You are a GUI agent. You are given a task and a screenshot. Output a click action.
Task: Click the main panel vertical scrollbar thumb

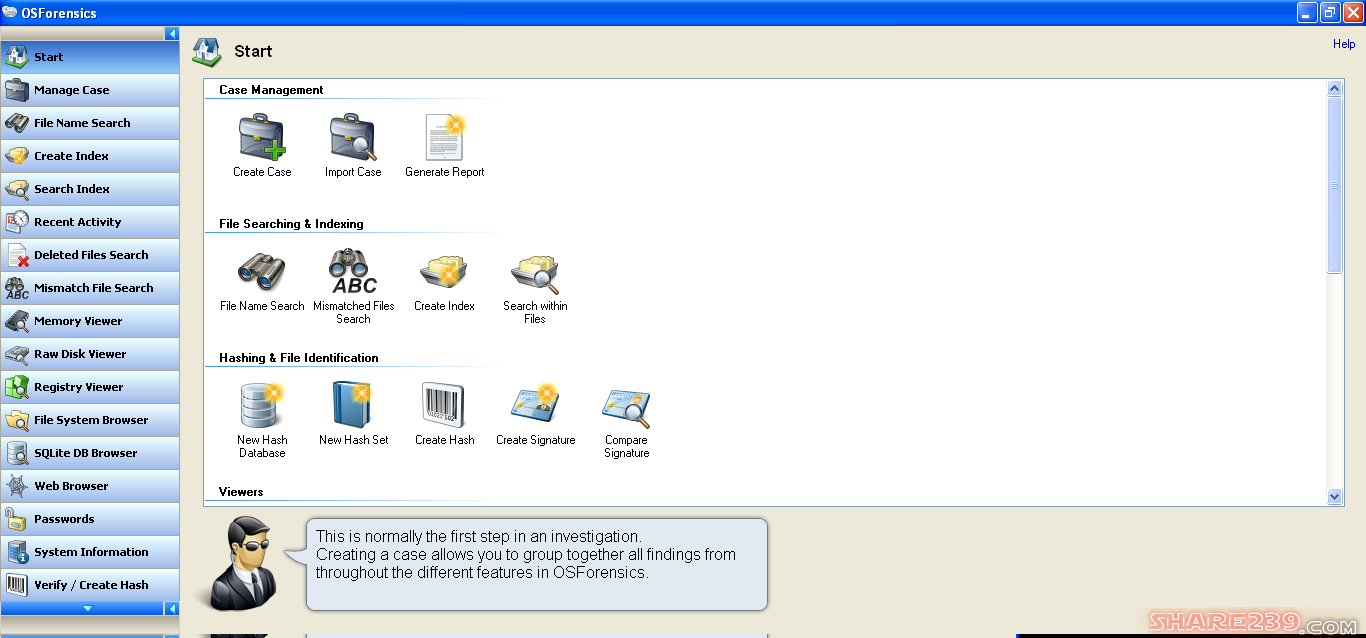(x=1335, y=185)
